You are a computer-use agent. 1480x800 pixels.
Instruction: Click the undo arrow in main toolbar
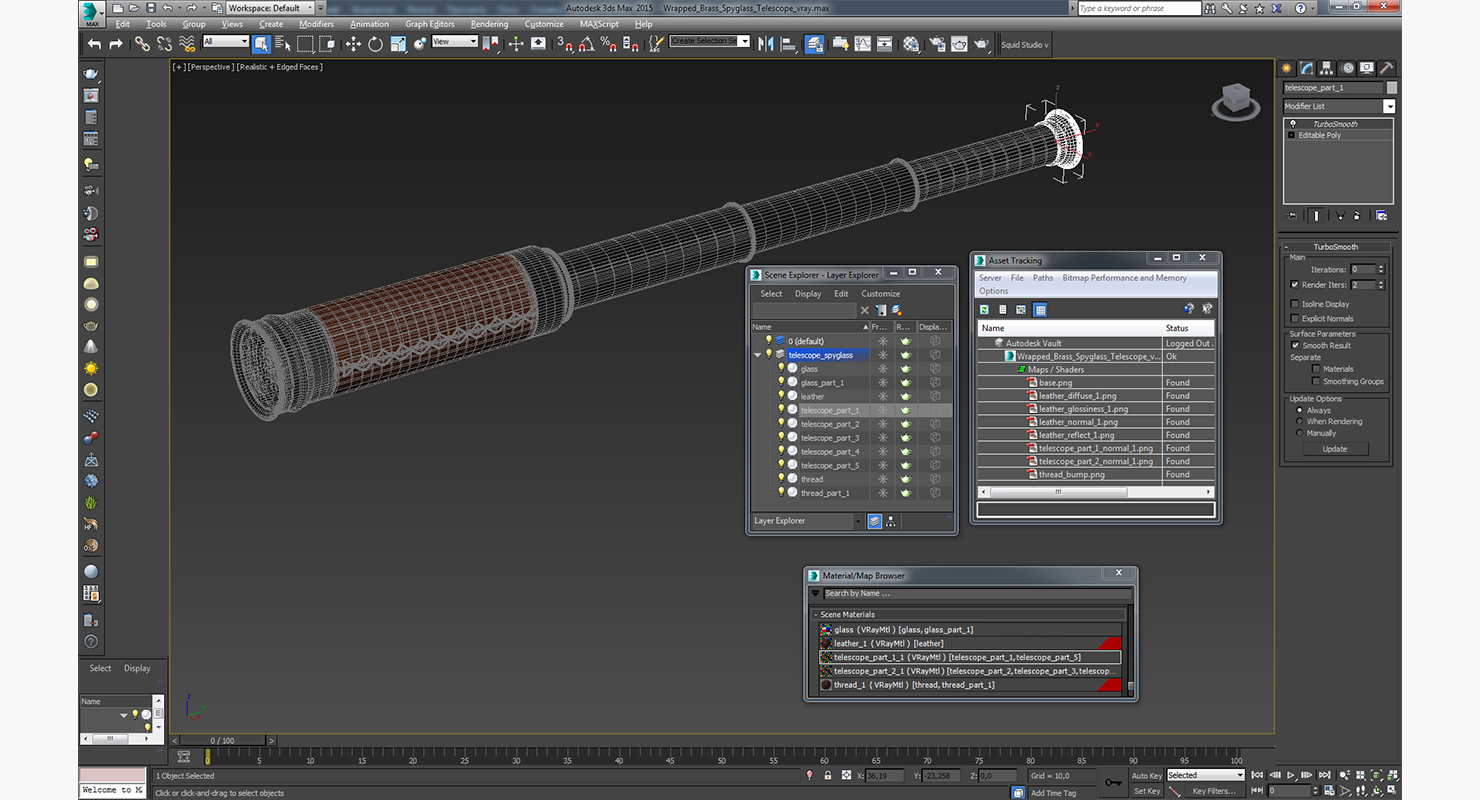pyautogui.click(x=94, y=44)
